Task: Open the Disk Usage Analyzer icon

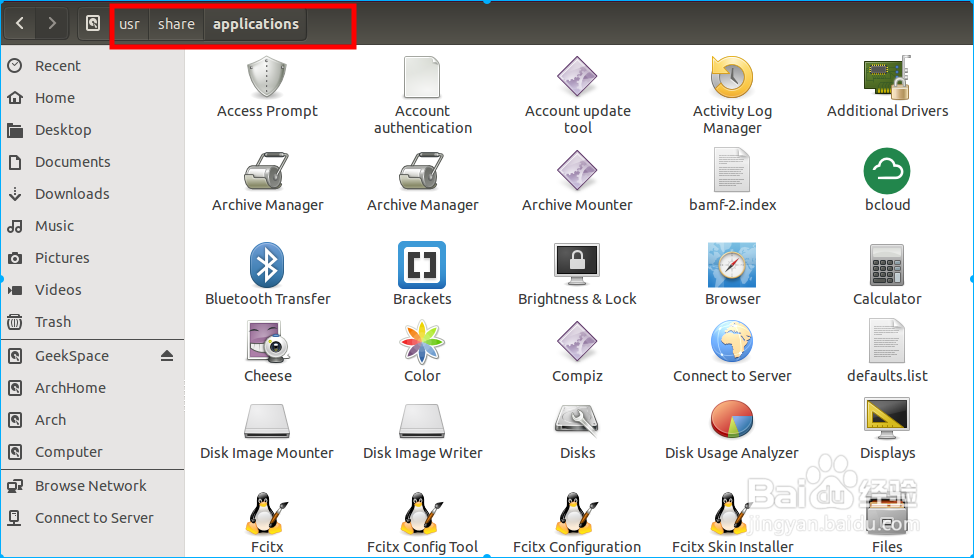Action: coord(732,419)
